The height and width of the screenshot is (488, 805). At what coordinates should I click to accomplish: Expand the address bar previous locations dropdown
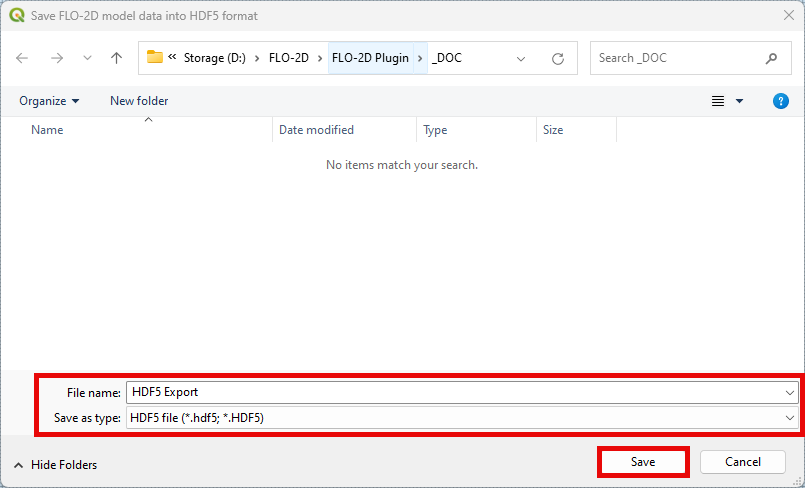[x=520, y=58]
